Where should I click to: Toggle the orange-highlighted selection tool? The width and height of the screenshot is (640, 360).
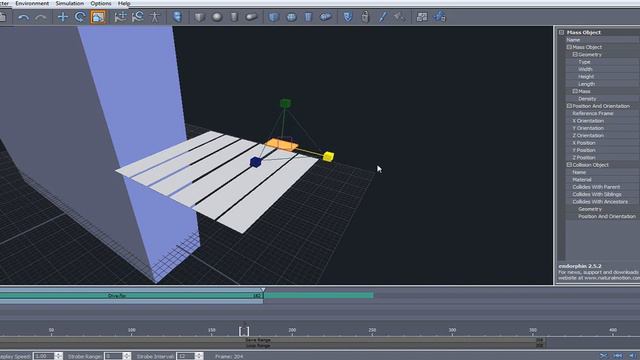point(98,17)
